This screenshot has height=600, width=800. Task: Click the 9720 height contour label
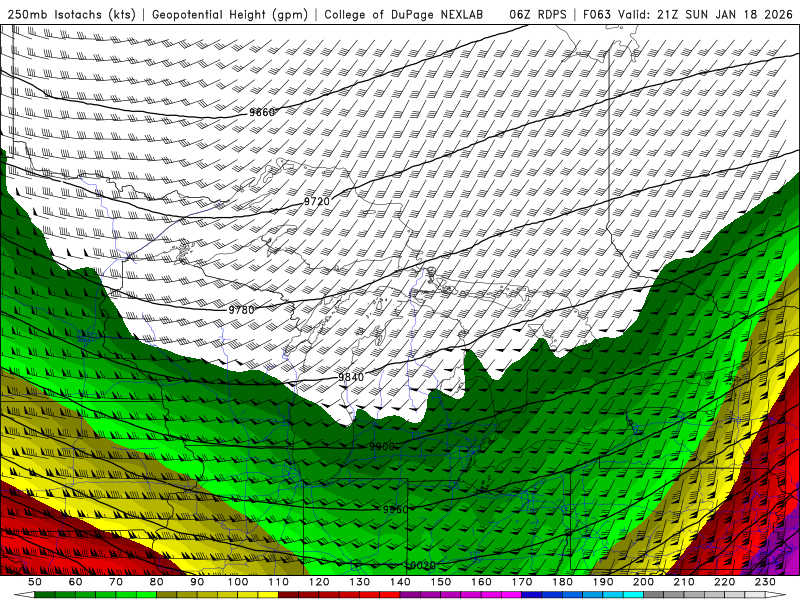[x=317, y=202]
